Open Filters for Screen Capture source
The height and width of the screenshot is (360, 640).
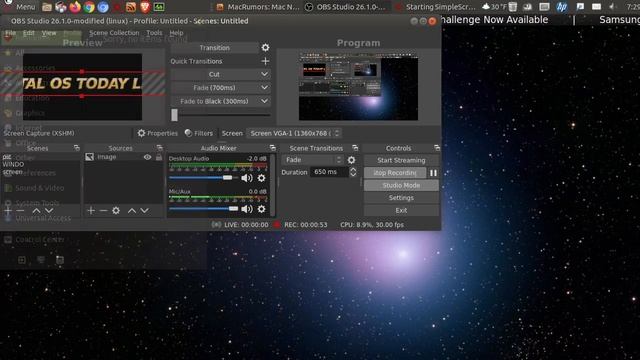click(x=199, y=133)
